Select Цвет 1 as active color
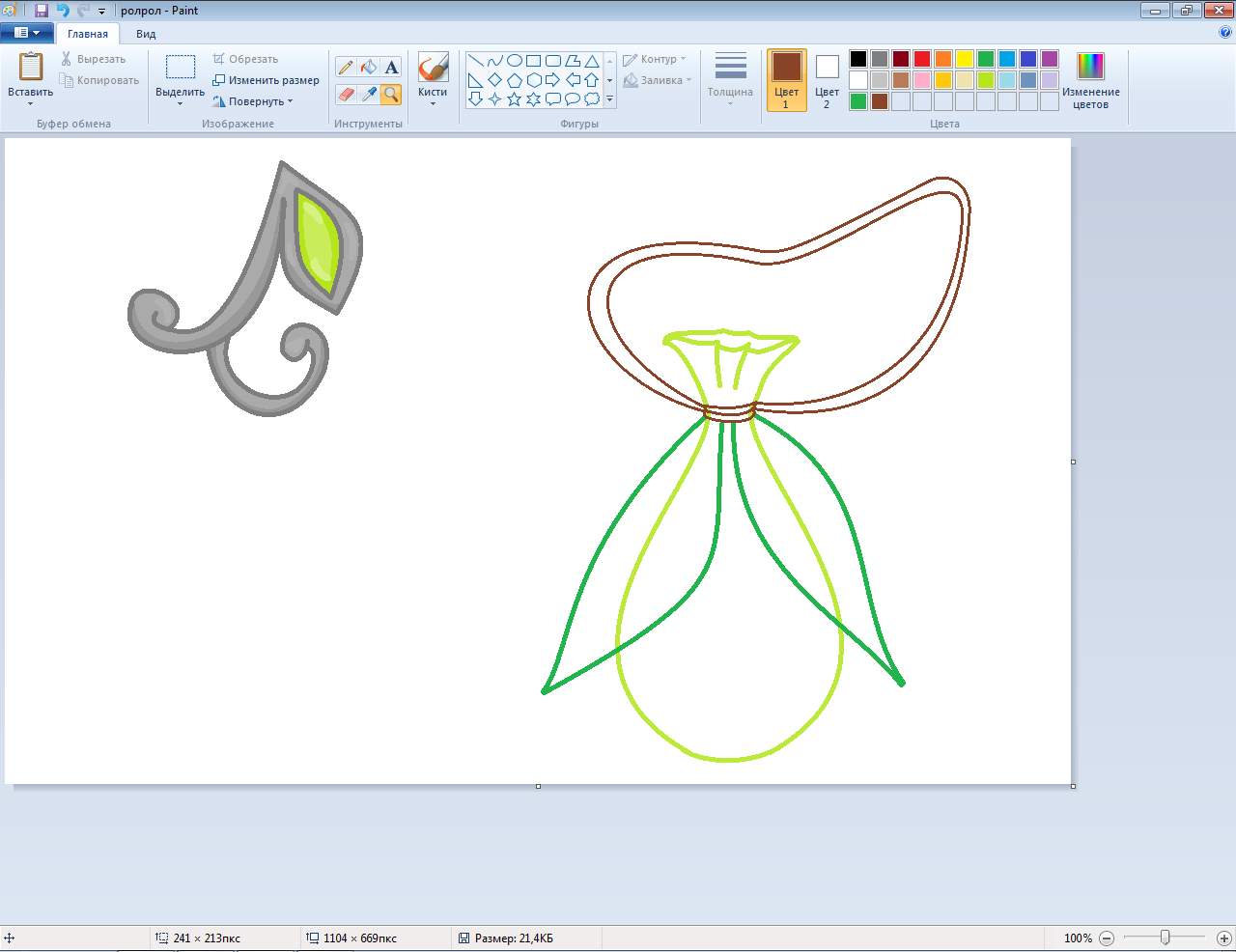 786,80
